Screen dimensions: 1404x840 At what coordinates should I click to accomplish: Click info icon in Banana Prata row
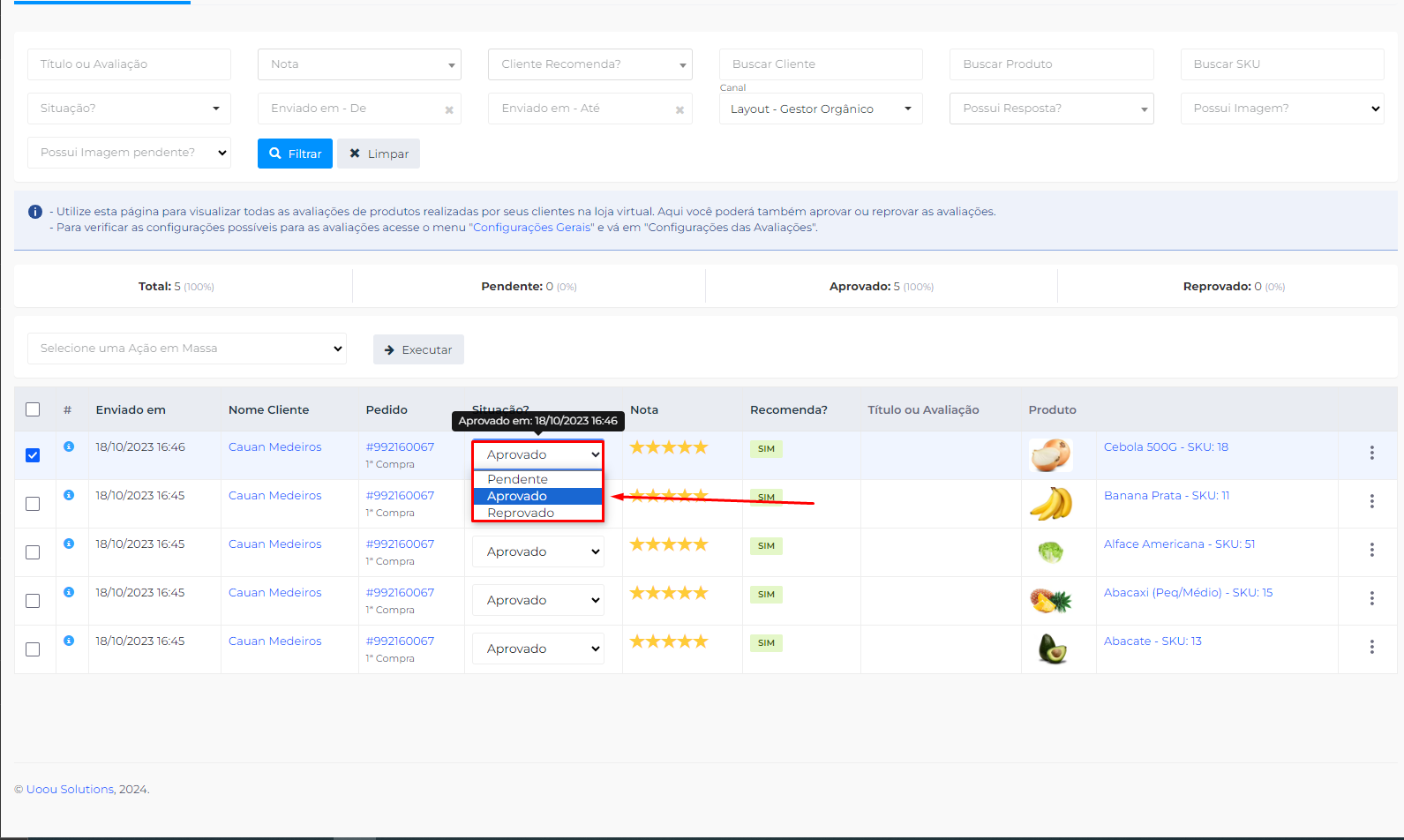pyautogui.click(x=69, y=495)
